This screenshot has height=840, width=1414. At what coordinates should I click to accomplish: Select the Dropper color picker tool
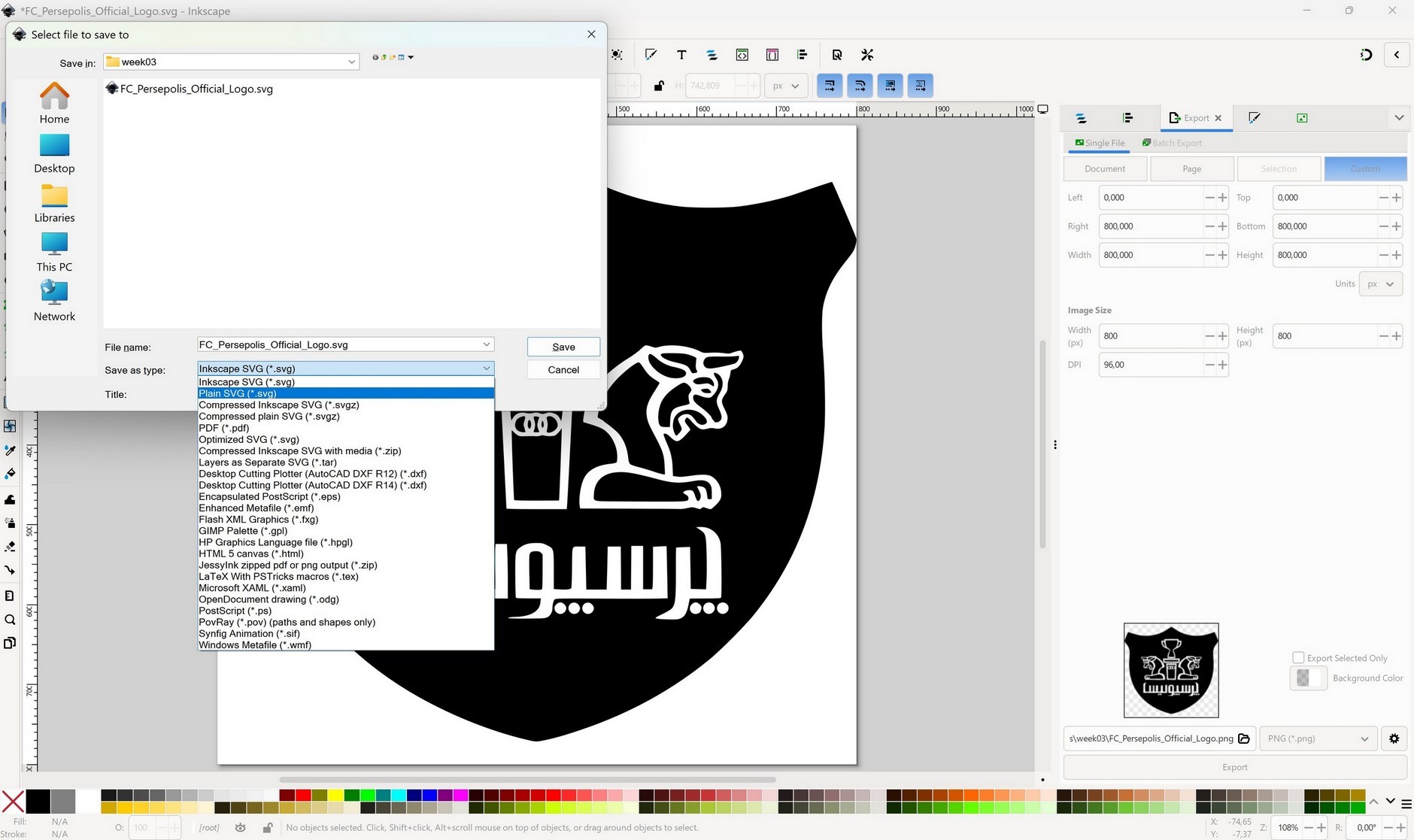tap(10, 450)
